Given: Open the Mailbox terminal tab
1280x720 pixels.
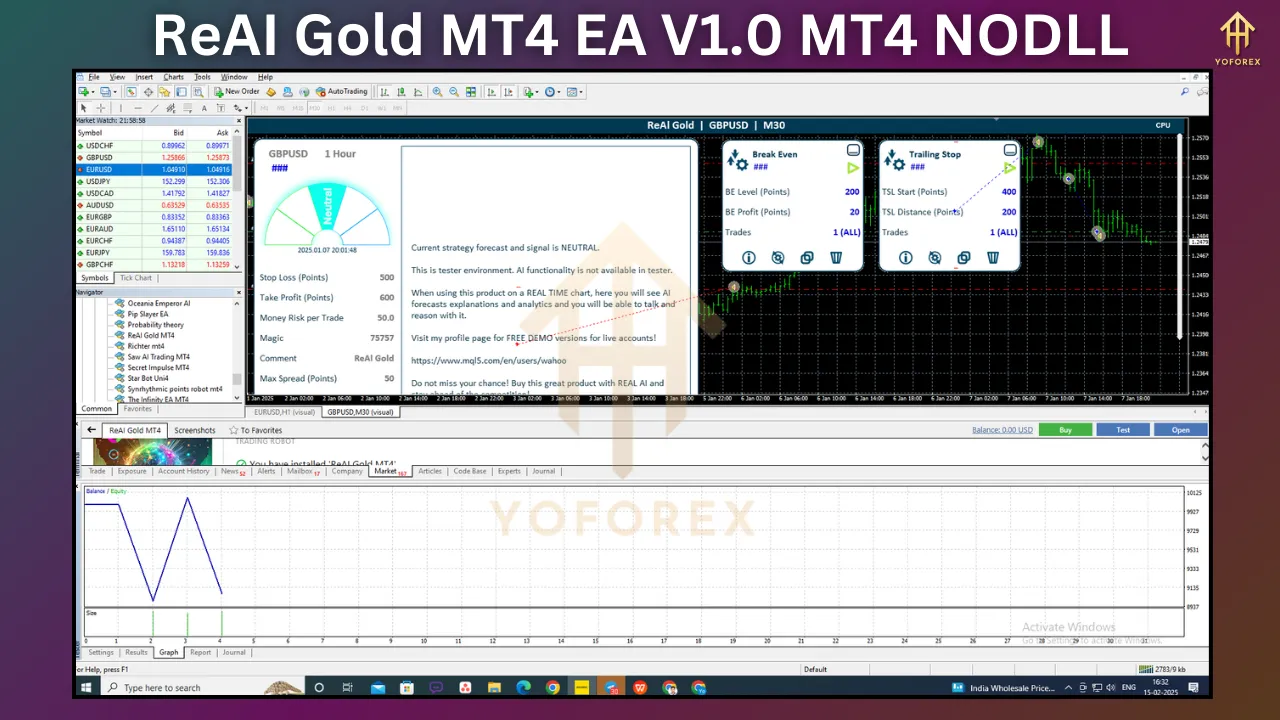Looking at the screenshot, I should (302, 471).
